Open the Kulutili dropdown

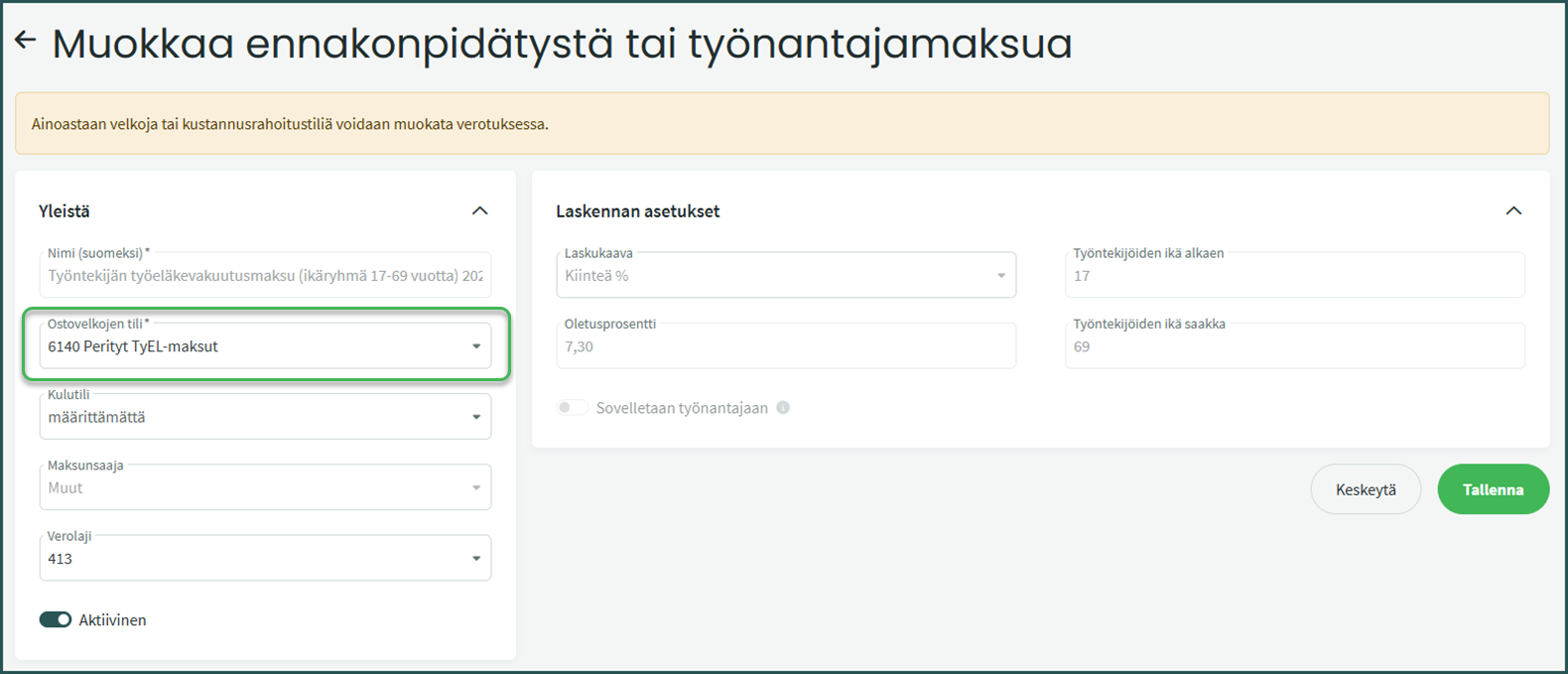pos(265,417)
